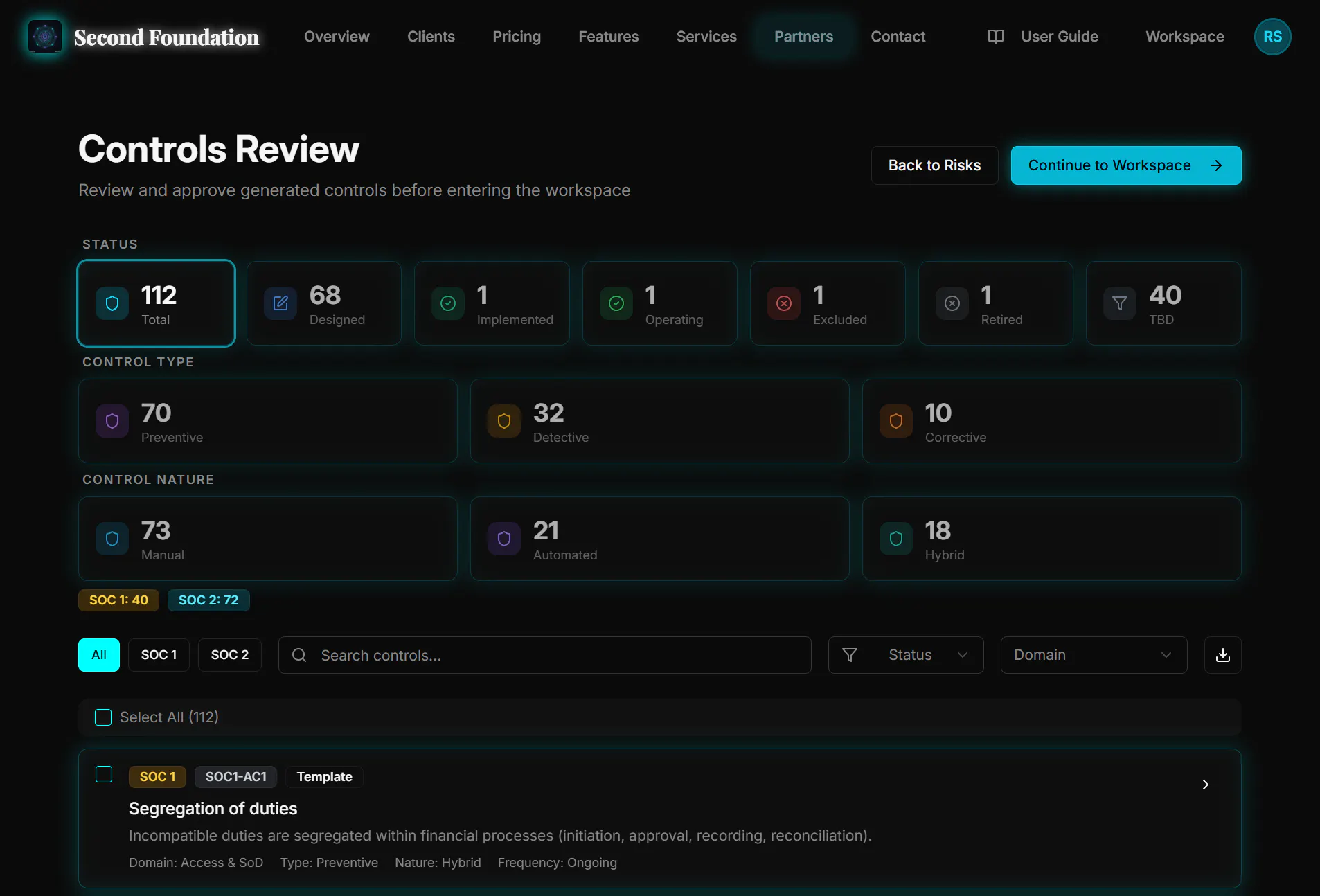Screen dimensions: 1320x896
Task: Click the download export icon
Action: [x=1223, y=655]
